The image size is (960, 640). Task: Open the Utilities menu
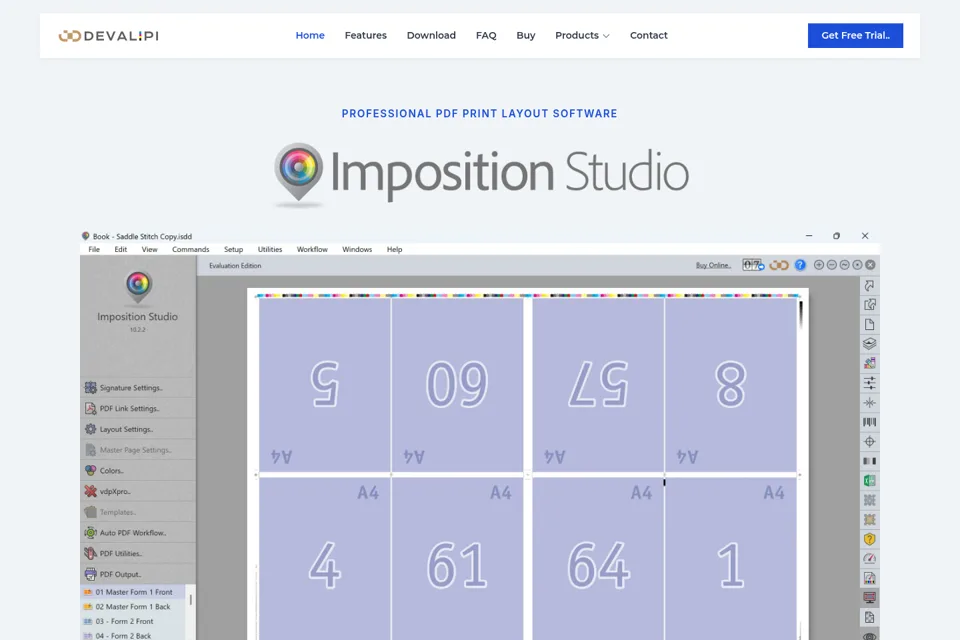[270, 249]
